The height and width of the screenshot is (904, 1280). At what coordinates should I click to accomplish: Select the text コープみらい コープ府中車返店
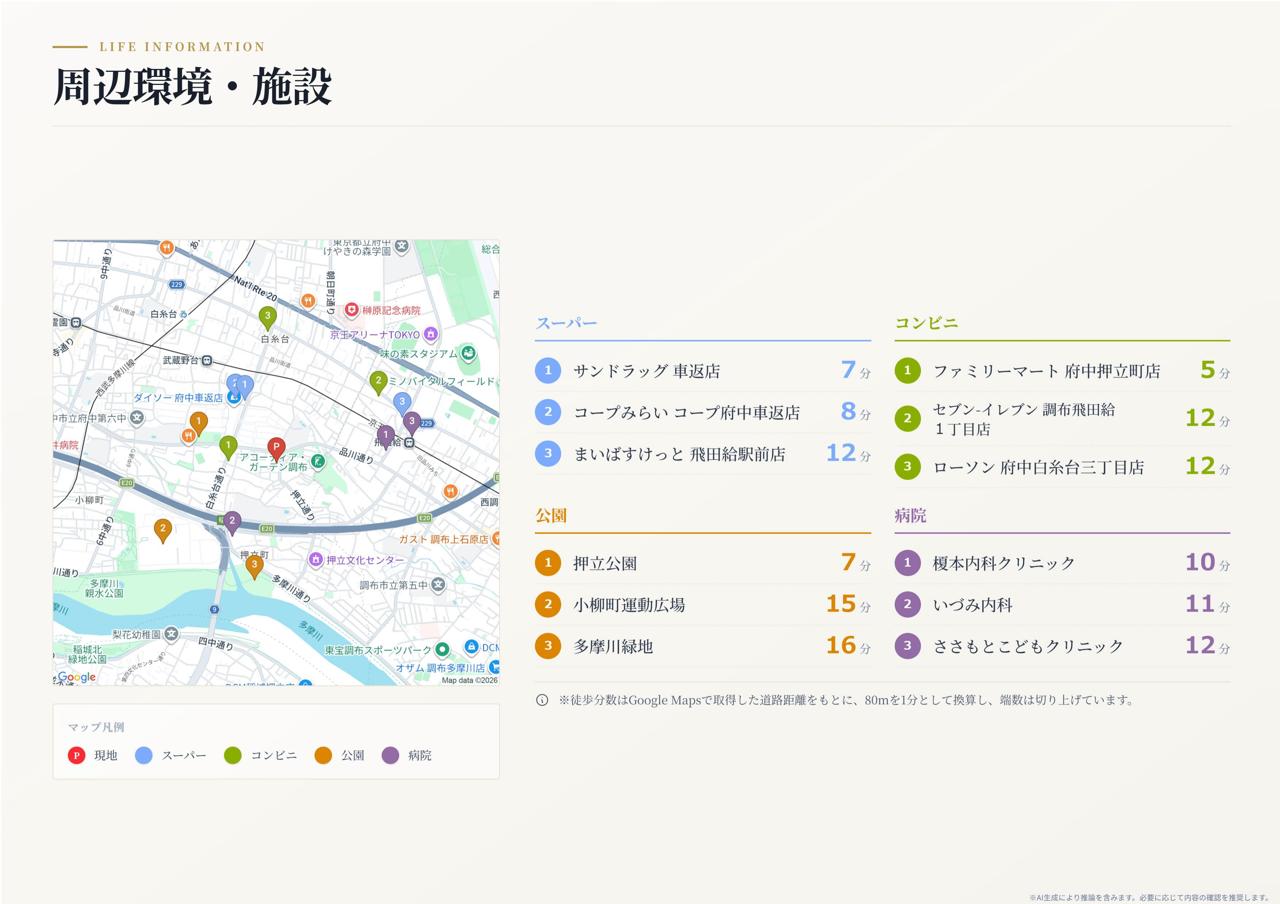(687, 412)
